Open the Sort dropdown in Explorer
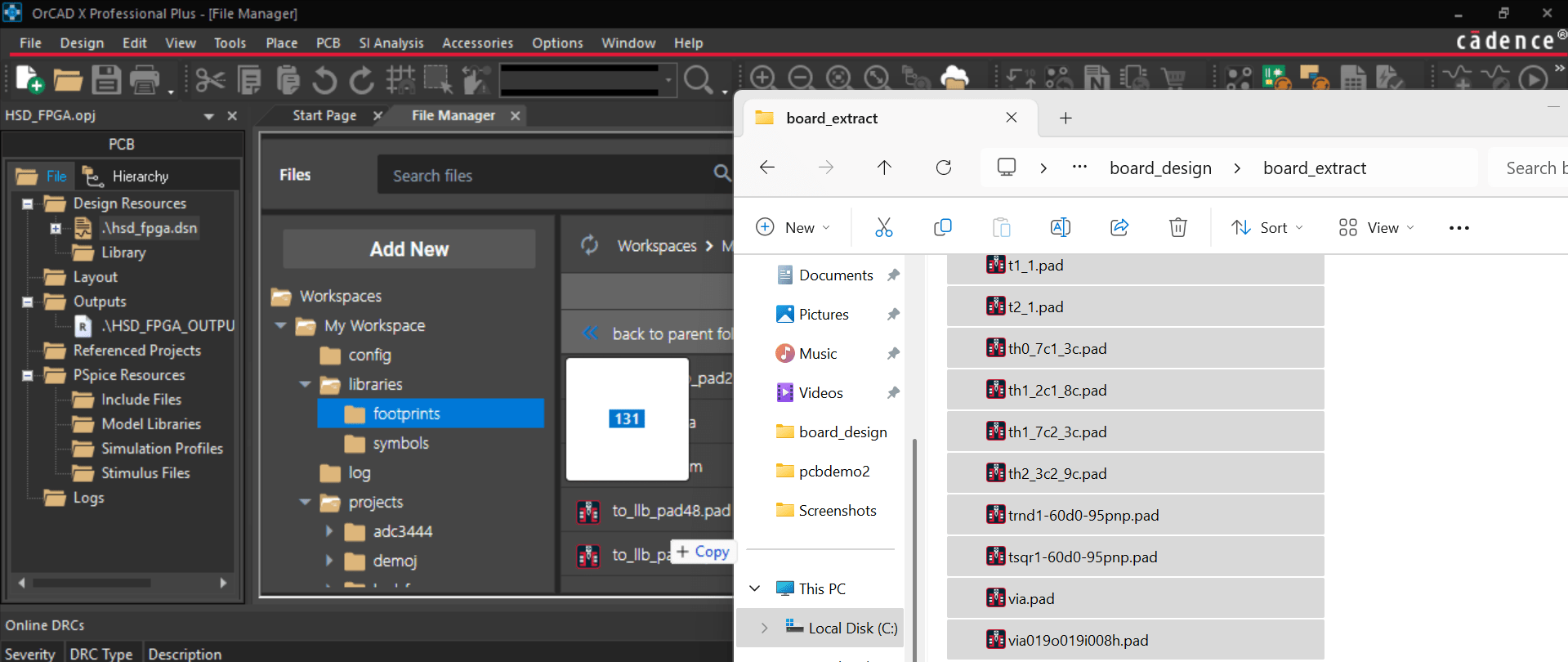This screenshot has height=662, width=1568. [1267, 227]
